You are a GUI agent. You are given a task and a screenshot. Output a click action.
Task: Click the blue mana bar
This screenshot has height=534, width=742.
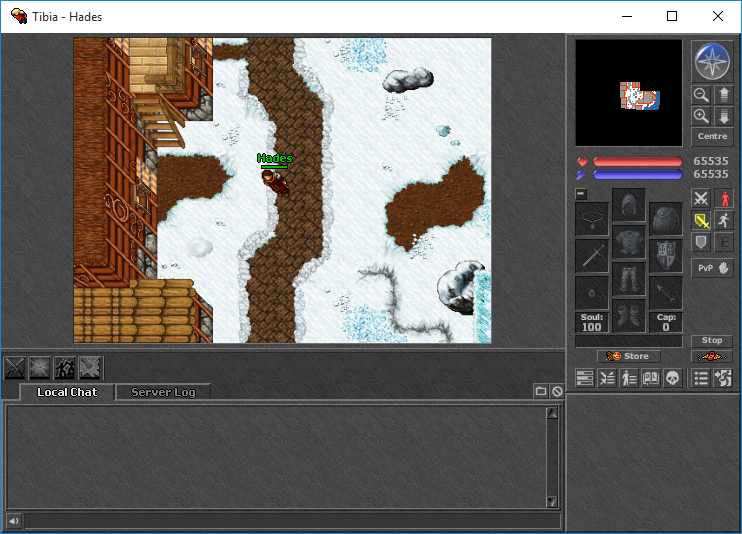click(637, 175)
